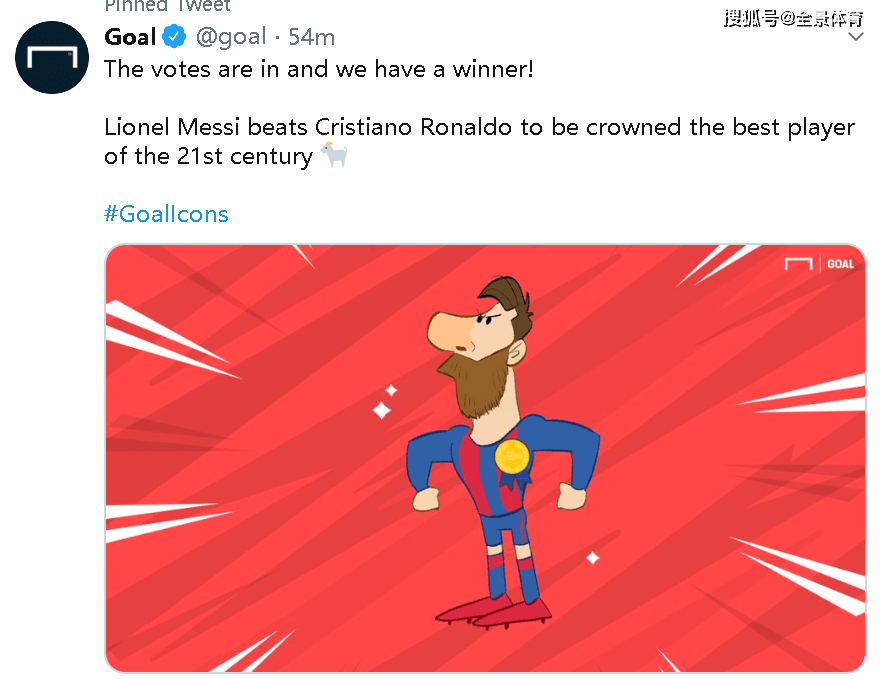This screenshot has width=882, height=679.
Task: Open the #GoalIcons hashtag
Action: (166, 214)
